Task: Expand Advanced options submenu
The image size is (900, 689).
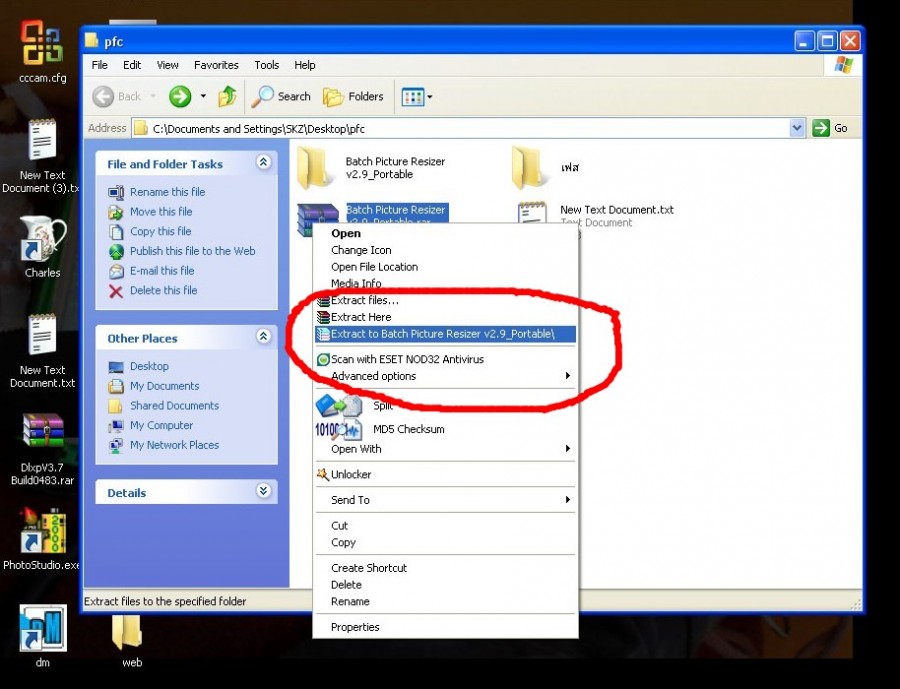Action: tap(445, 376)
